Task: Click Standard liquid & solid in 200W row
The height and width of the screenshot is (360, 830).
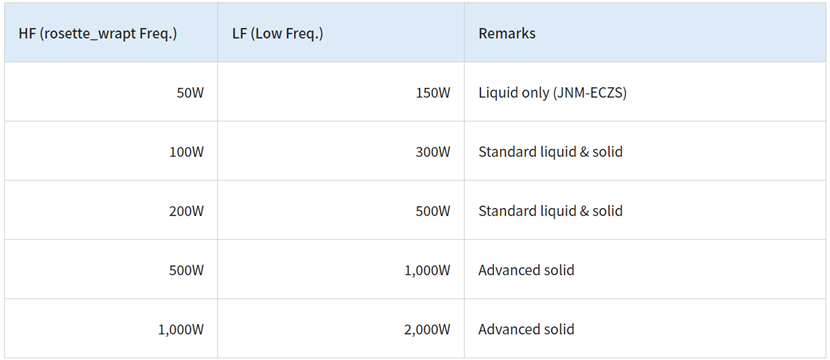Action: pos(551,211)
